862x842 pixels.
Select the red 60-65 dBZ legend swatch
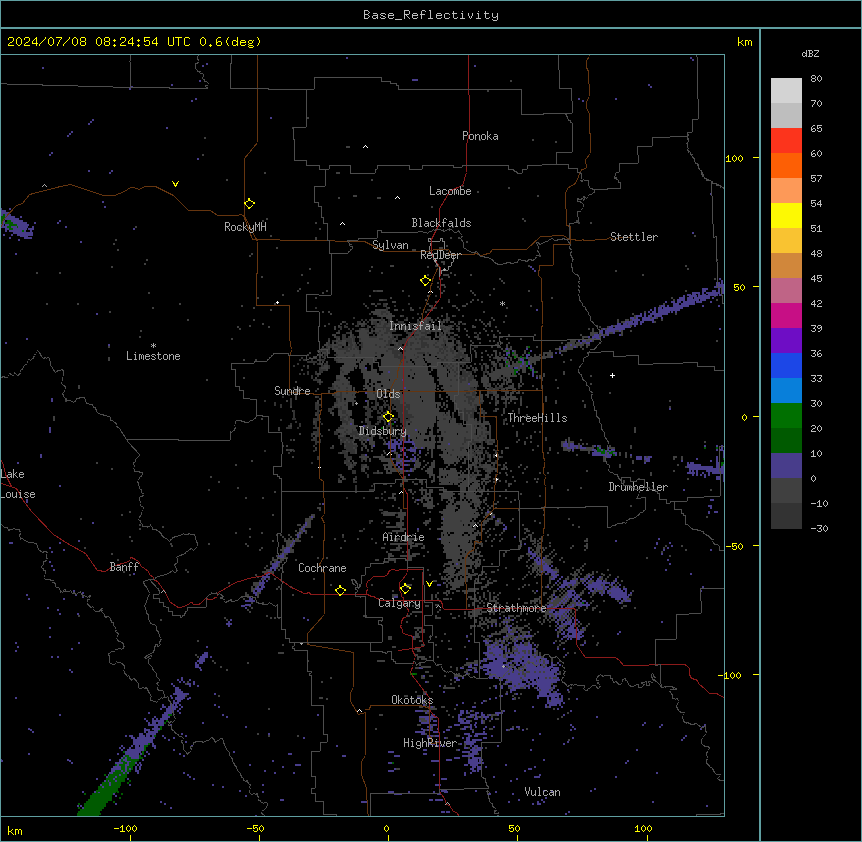pyautogui.click(x=786, y=140)
